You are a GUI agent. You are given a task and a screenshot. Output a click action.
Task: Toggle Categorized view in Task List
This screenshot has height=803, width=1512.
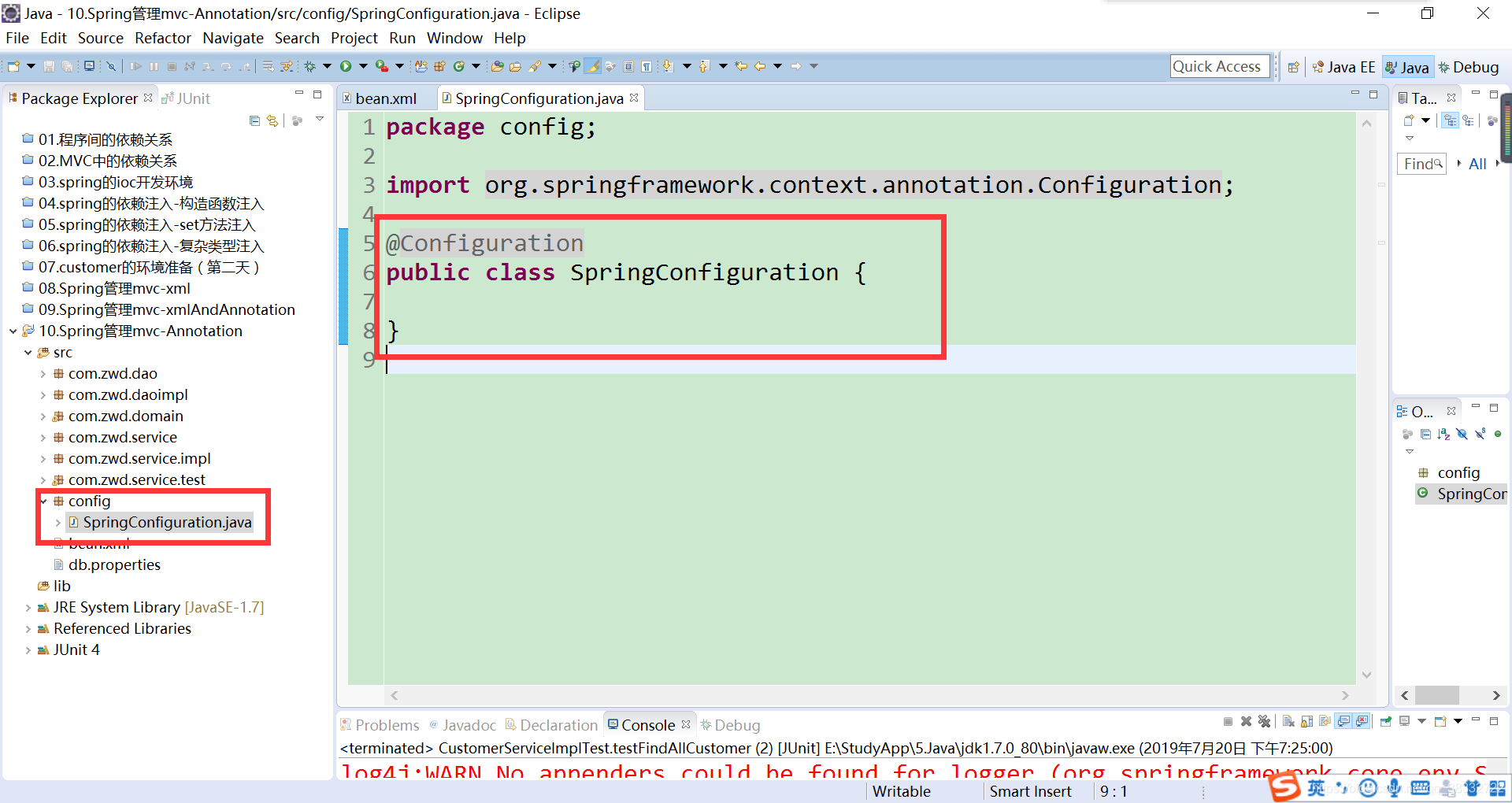click(x=1450, y=120)
